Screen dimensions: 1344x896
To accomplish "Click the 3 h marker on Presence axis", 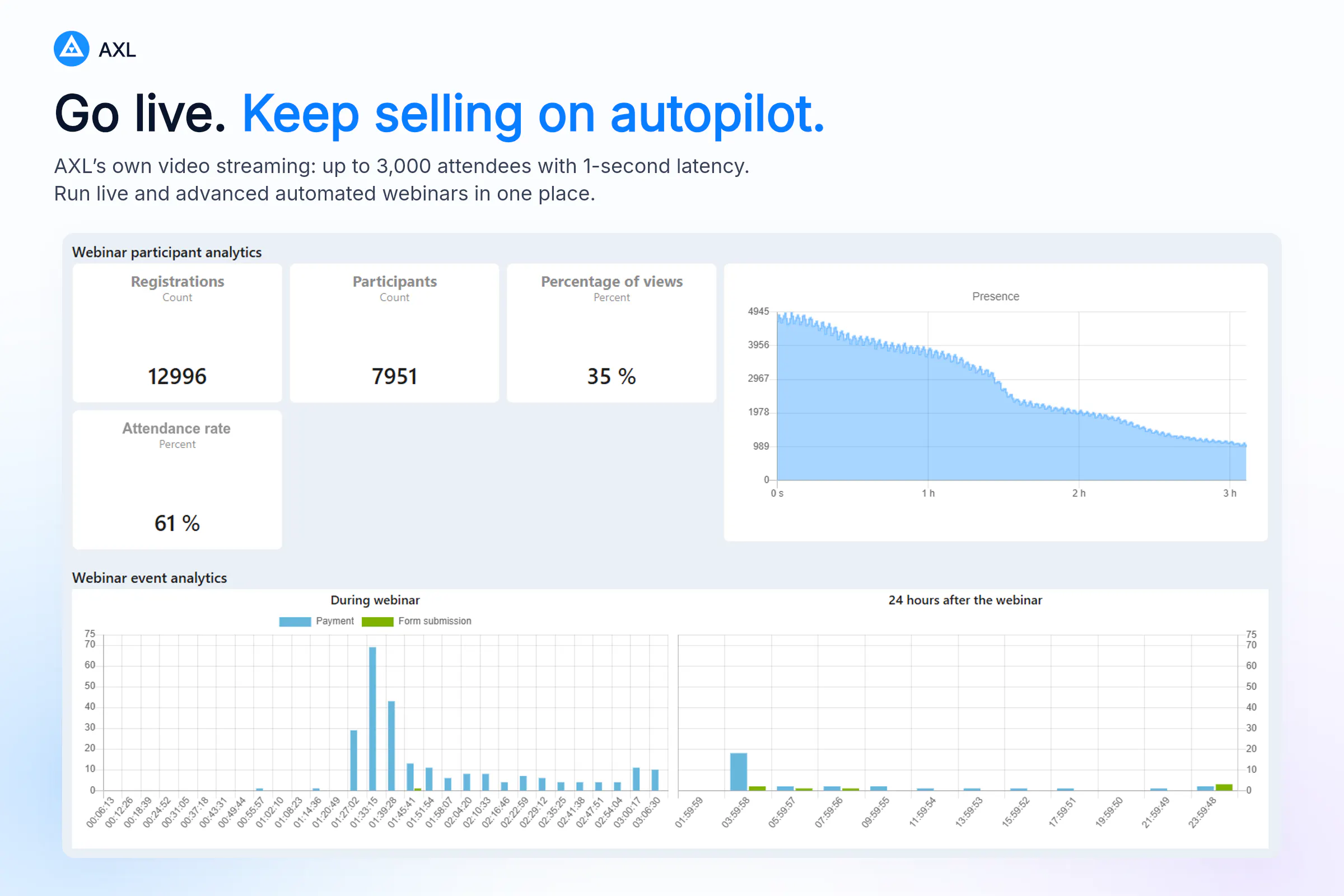I will point(1230,493).
